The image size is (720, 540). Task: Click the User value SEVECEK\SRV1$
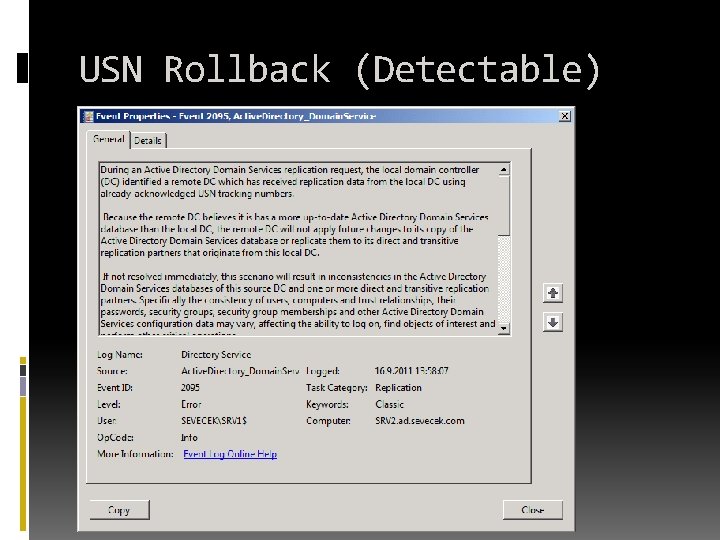214,421
